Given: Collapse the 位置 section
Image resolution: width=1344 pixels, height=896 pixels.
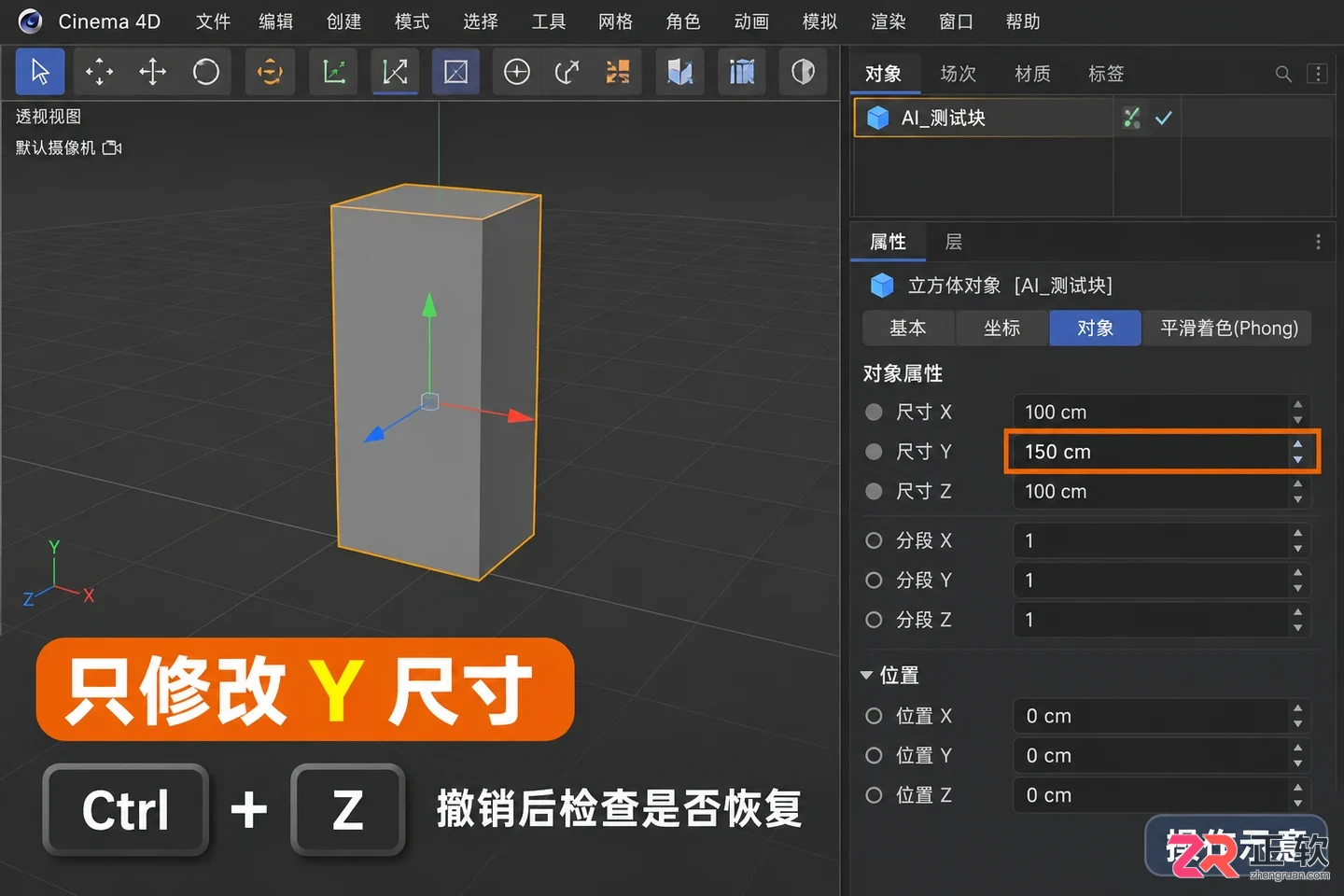Looking at the screenshot, I should [866, 675].
